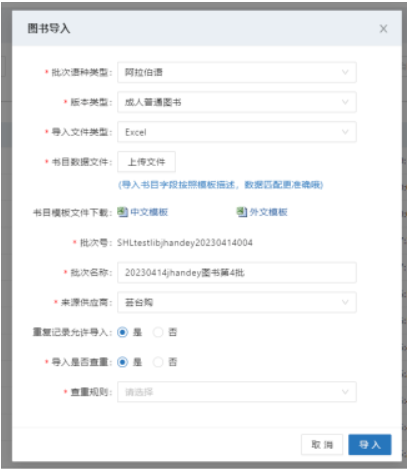Close the 图书导入 dialog with X

point(383,29)
